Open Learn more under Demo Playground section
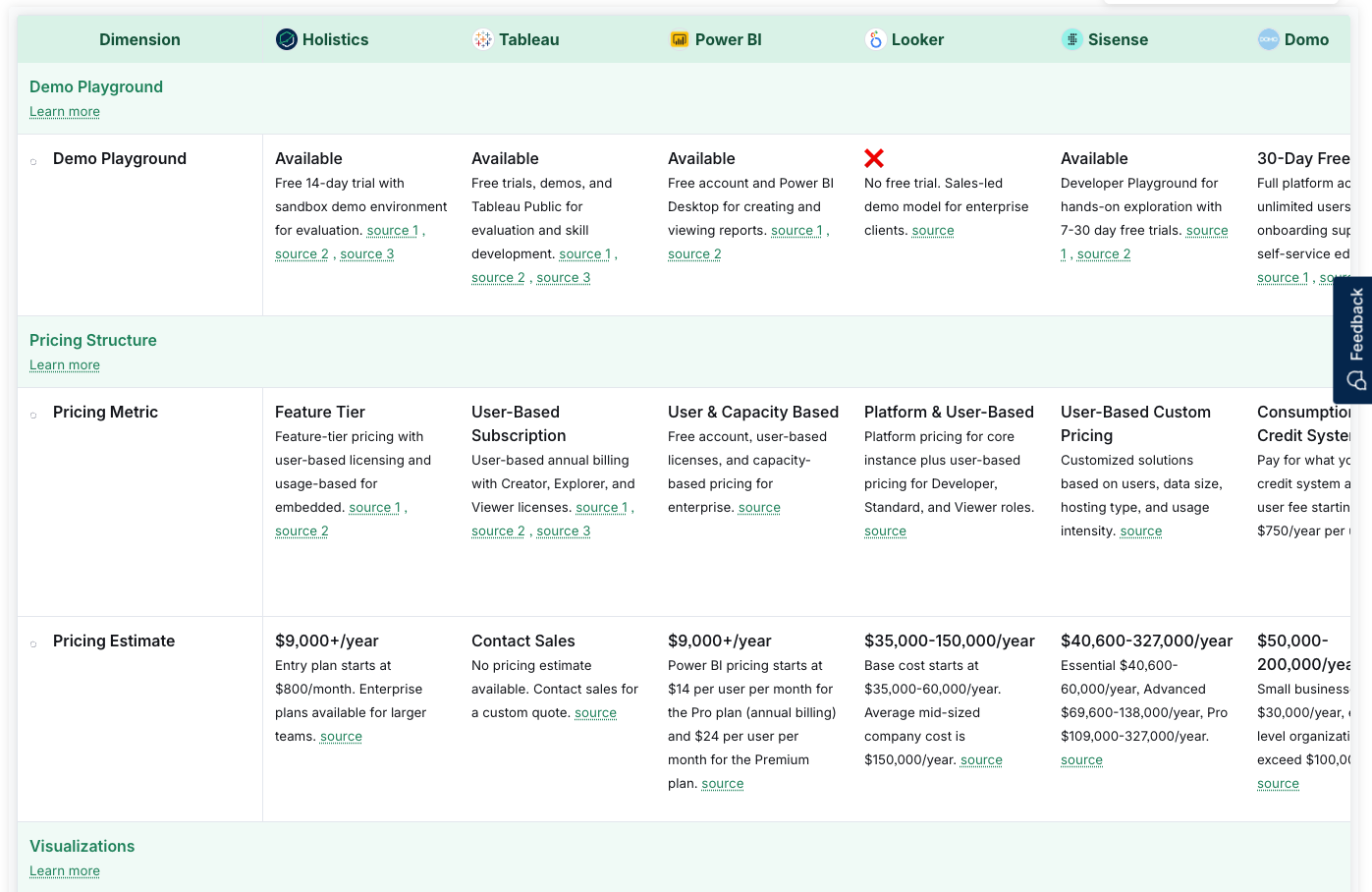1372x892 pixels. (65, 112)
